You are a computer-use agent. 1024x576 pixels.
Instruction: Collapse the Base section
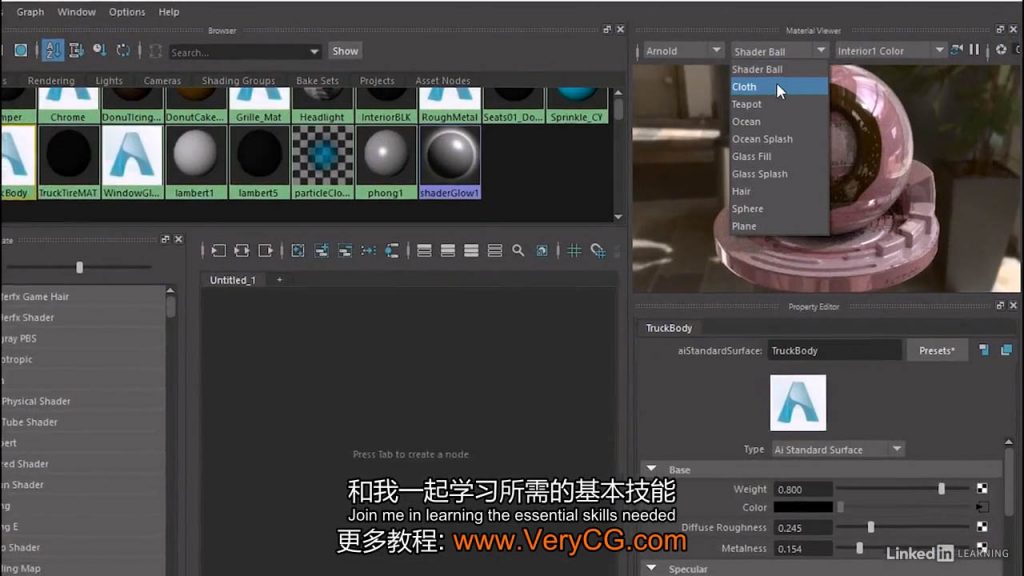click(x=651, y=469)
